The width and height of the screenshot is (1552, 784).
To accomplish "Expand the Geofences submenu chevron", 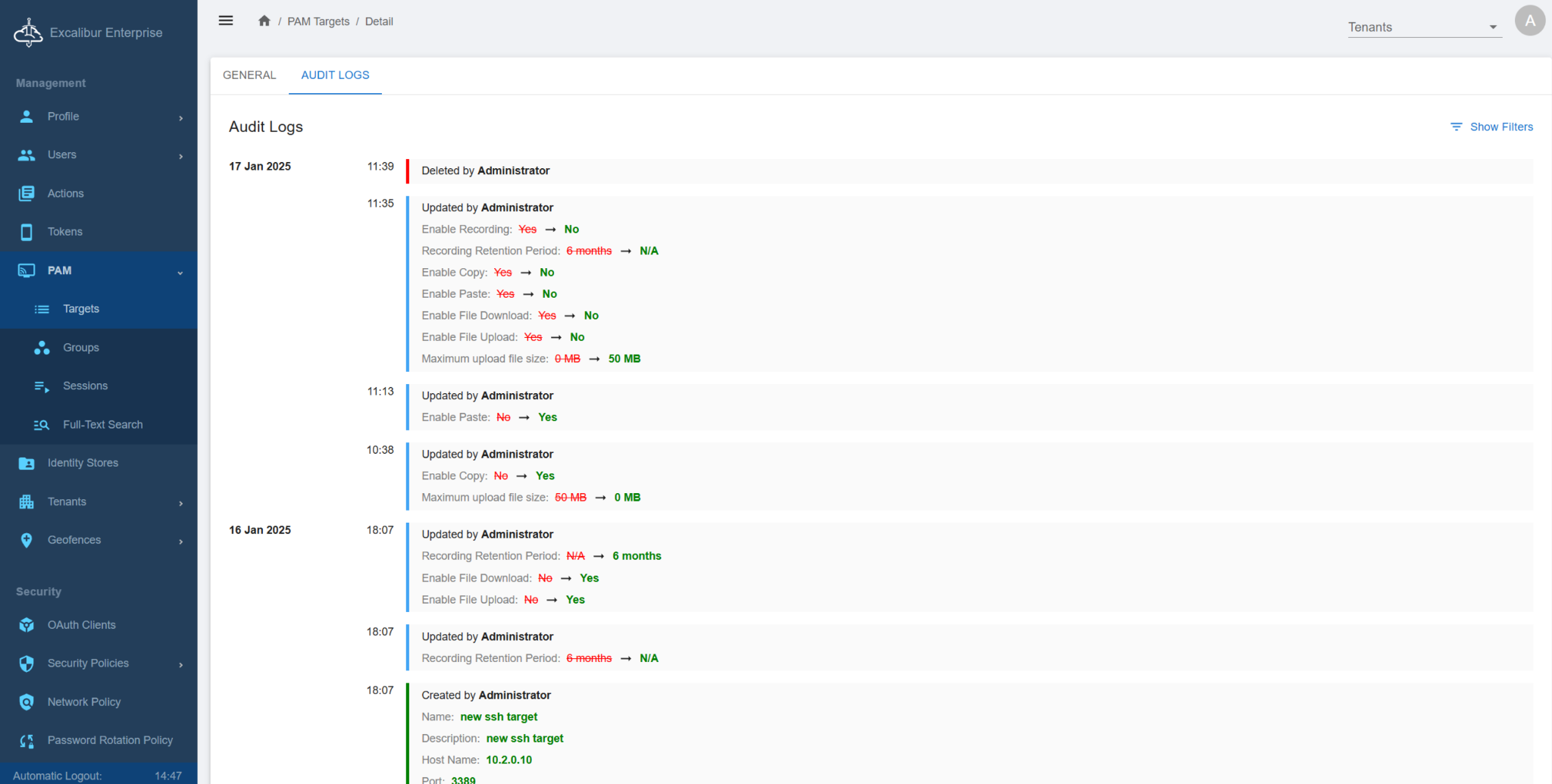I will [180, 542].
